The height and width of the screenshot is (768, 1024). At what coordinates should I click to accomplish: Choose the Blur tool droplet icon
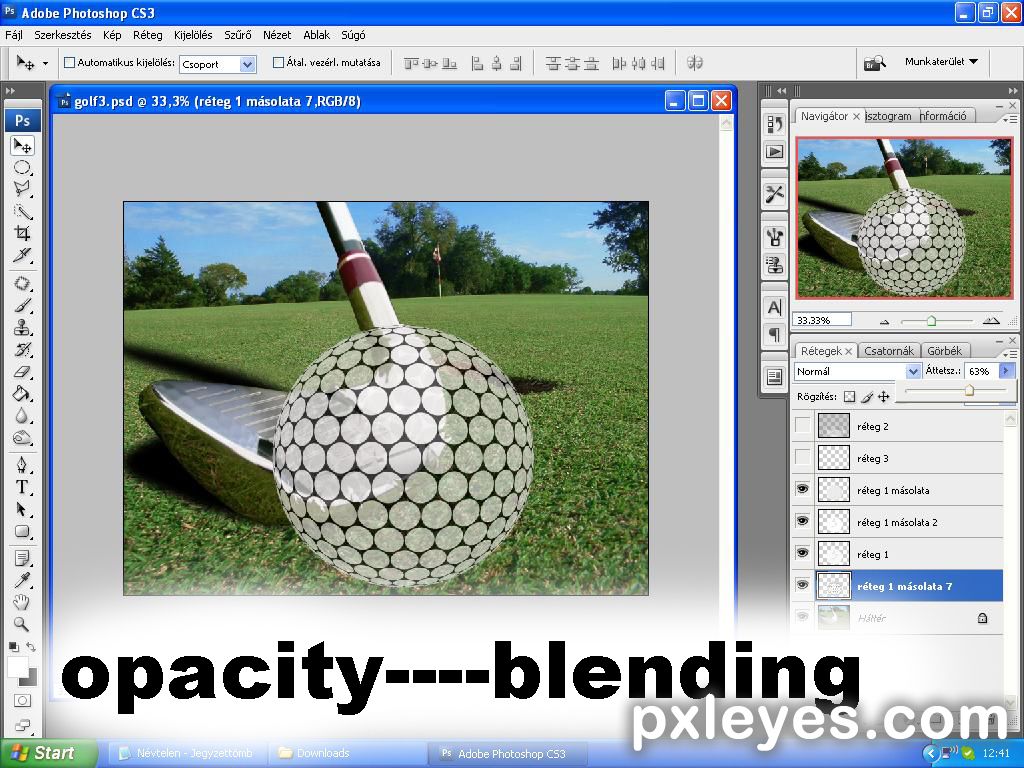(x=23, y=415)
